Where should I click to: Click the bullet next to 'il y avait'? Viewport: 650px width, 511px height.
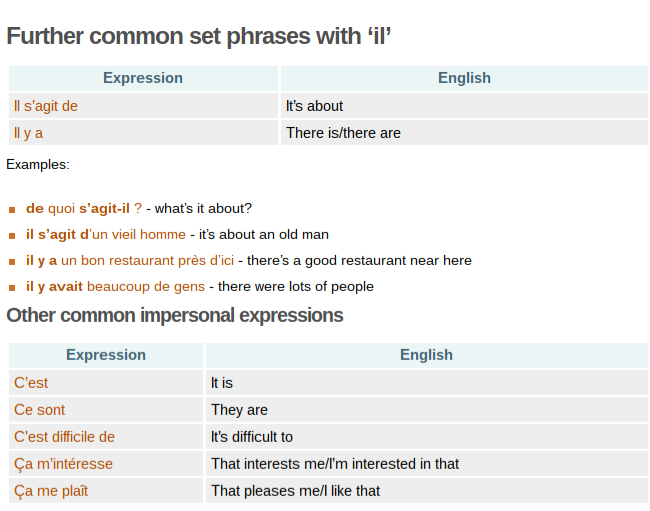coord(12,287)
